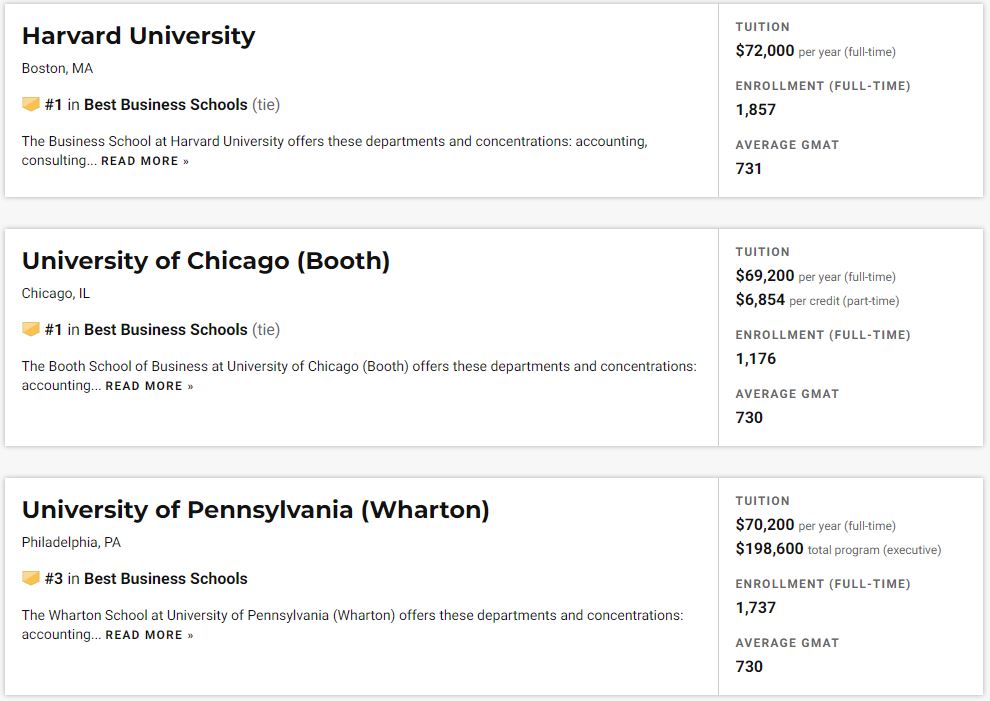The image size is (990, 701).
Task: Click Wharton's full-time enrollment value 1,737
Action: 756,608
